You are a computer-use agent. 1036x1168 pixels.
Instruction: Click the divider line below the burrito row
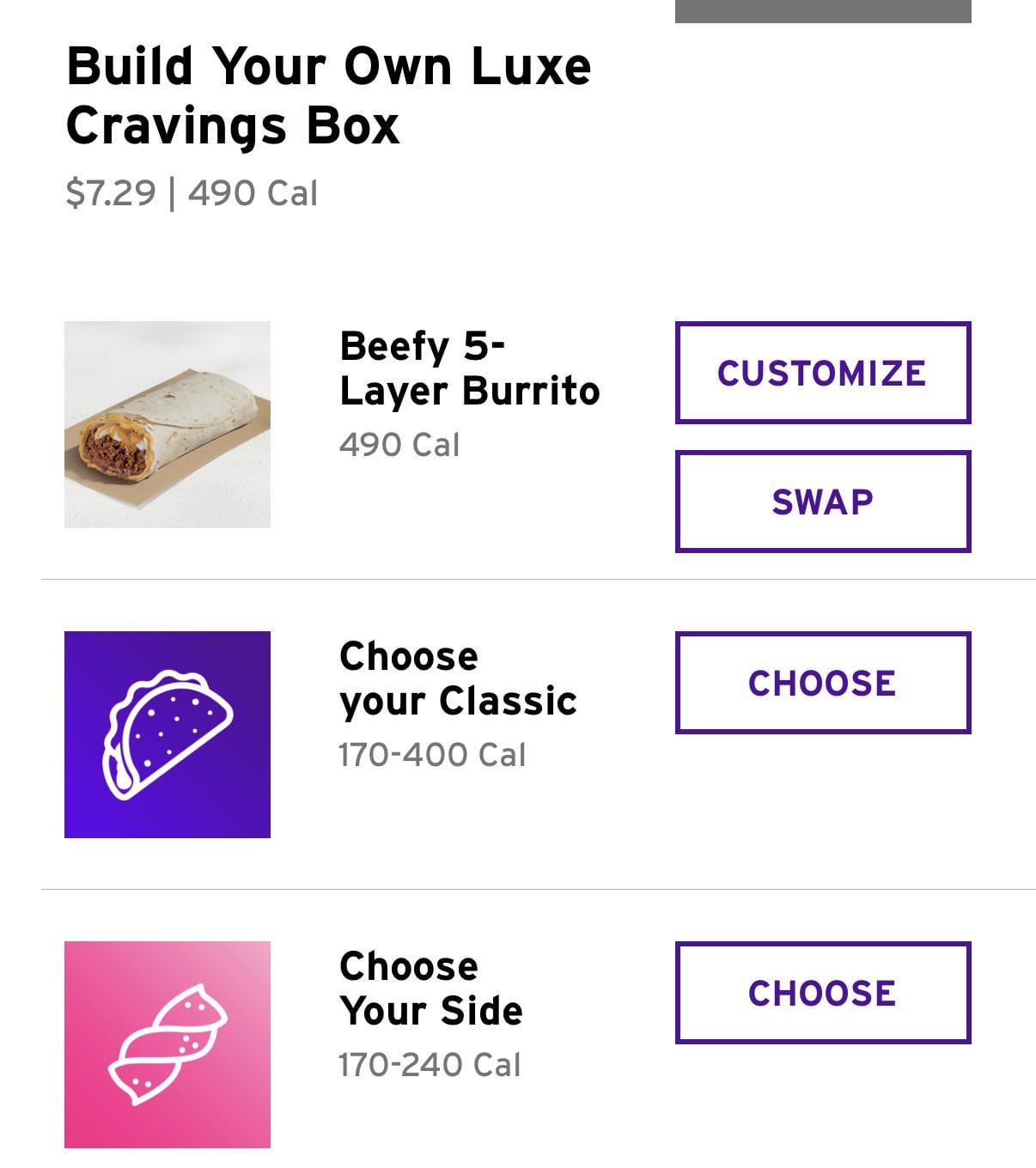point(538,580)
